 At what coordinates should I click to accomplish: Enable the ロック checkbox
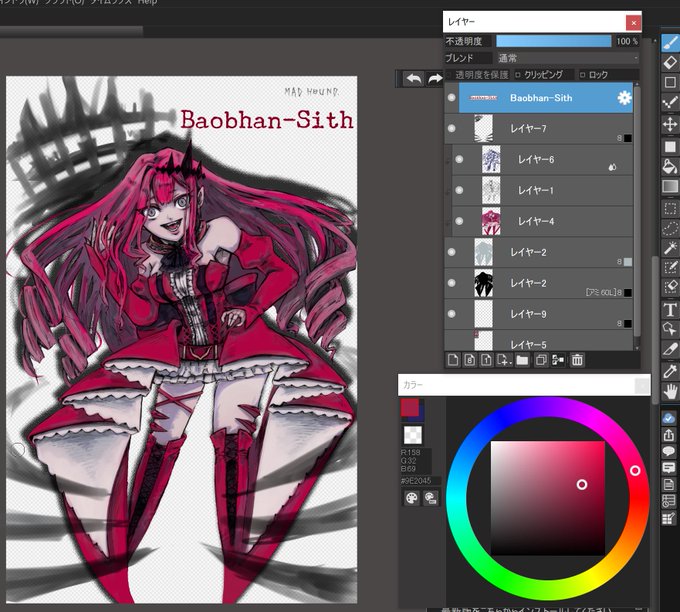pyautogui.click(x=582, y=75)
